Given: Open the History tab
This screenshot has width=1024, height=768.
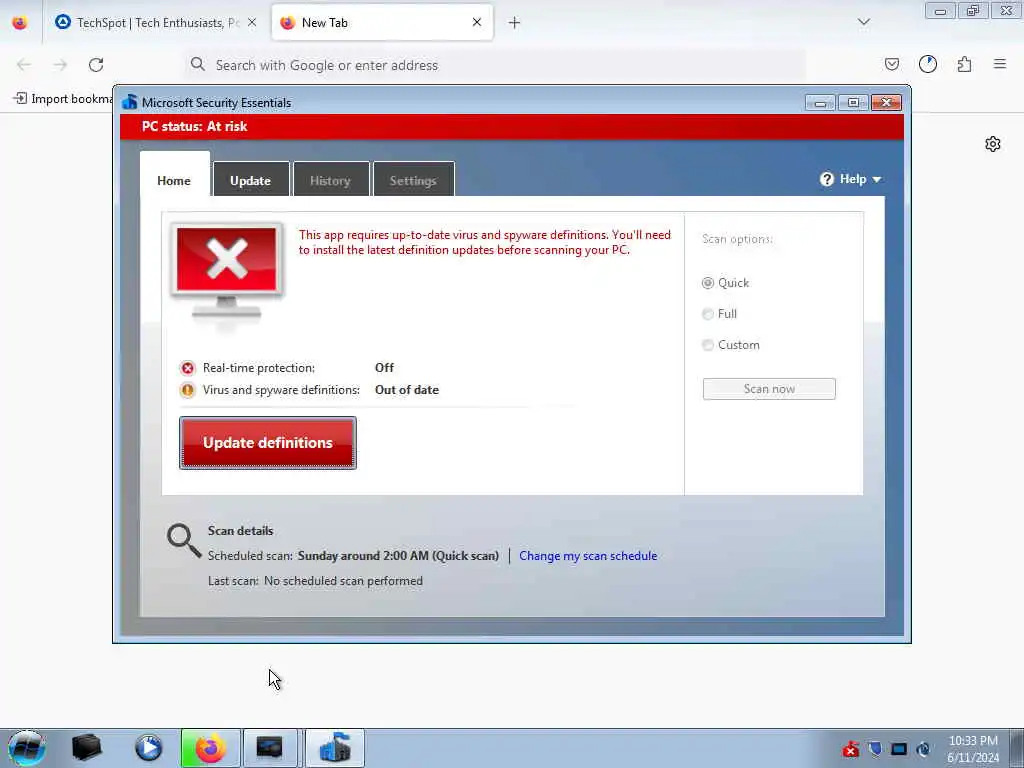Looking at the screenshot, I should point(330,180).
